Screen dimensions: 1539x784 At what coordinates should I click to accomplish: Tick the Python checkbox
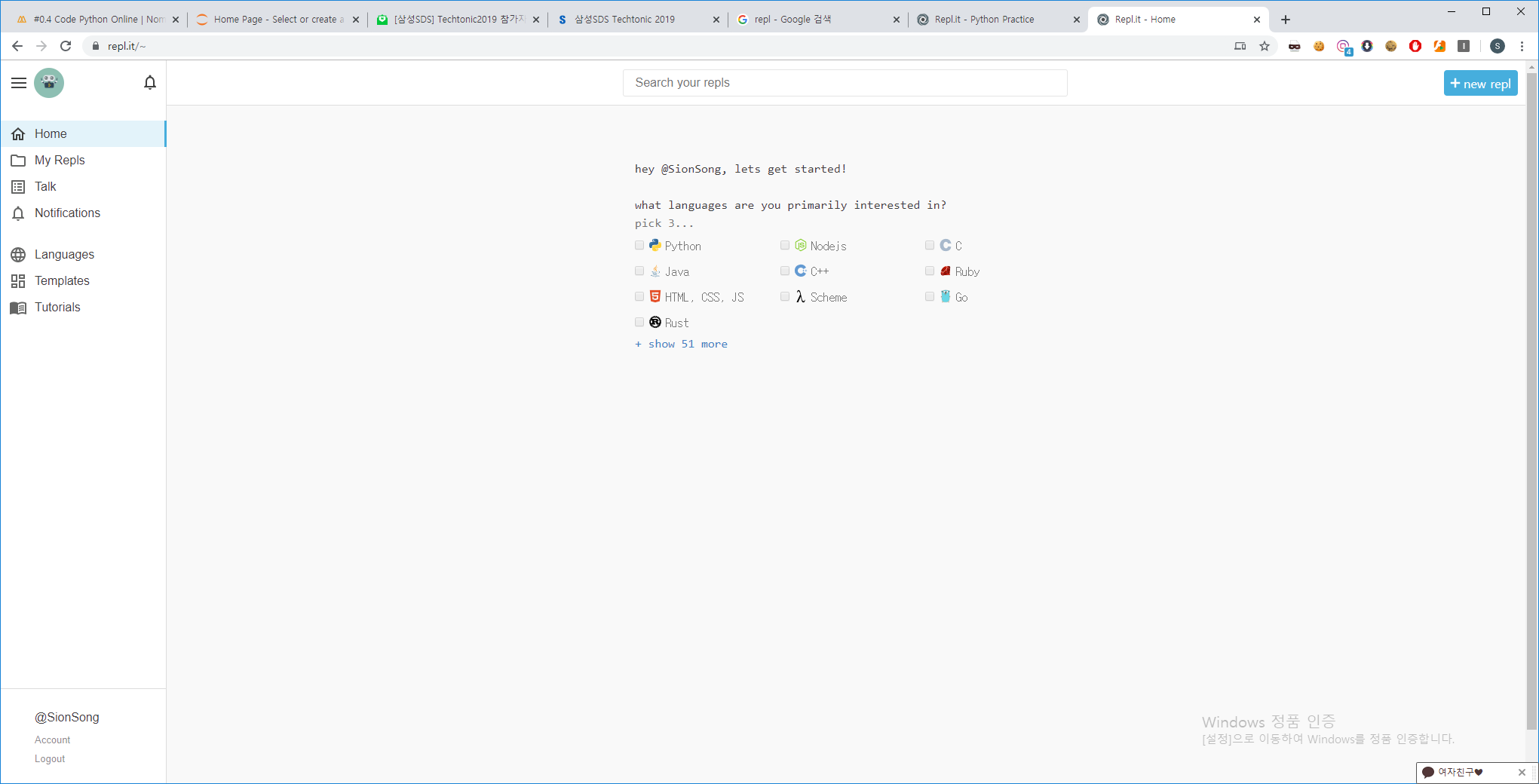point(639,245)
